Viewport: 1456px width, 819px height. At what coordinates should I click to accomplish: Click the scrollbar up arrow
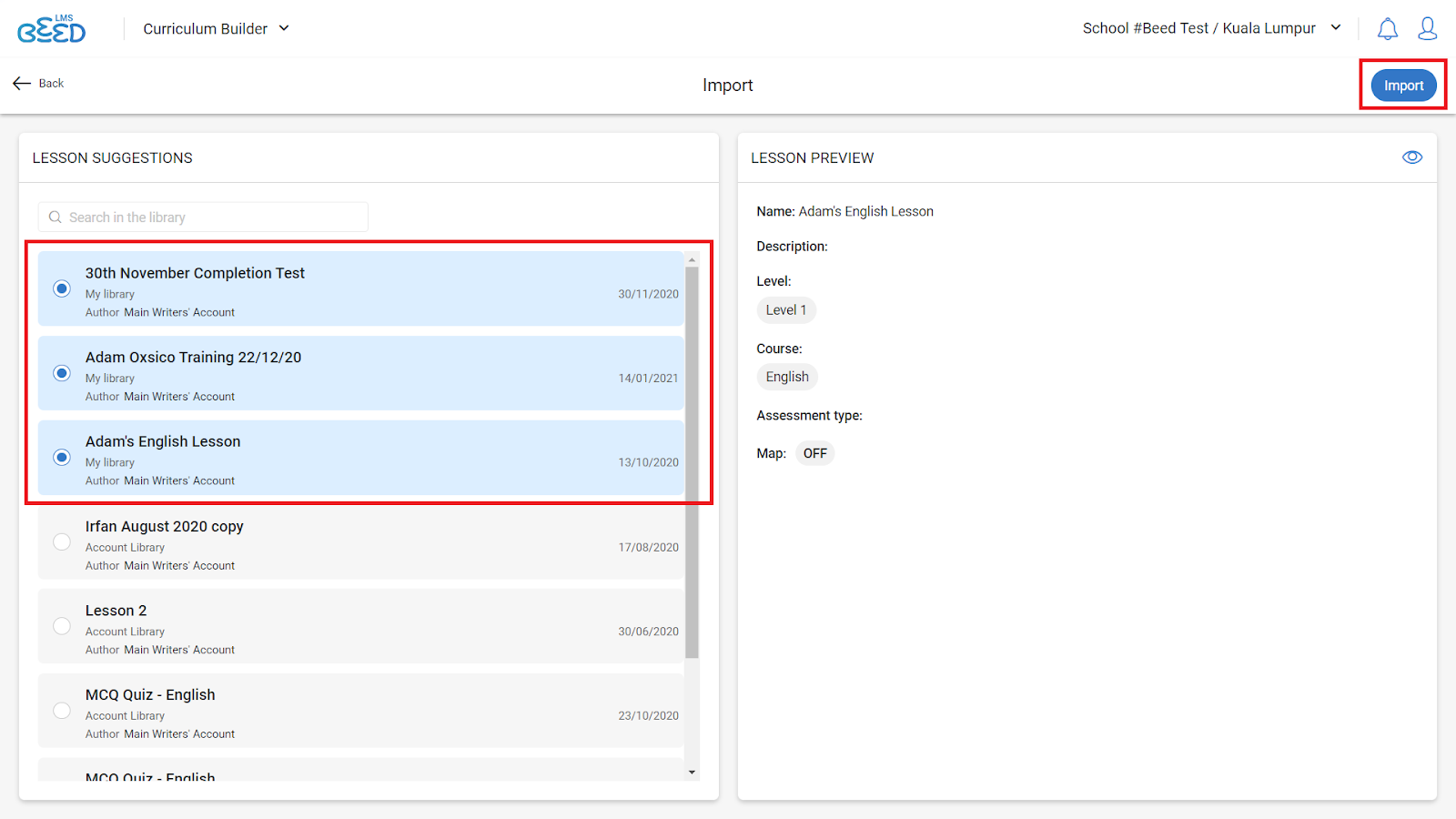point(692,260)
